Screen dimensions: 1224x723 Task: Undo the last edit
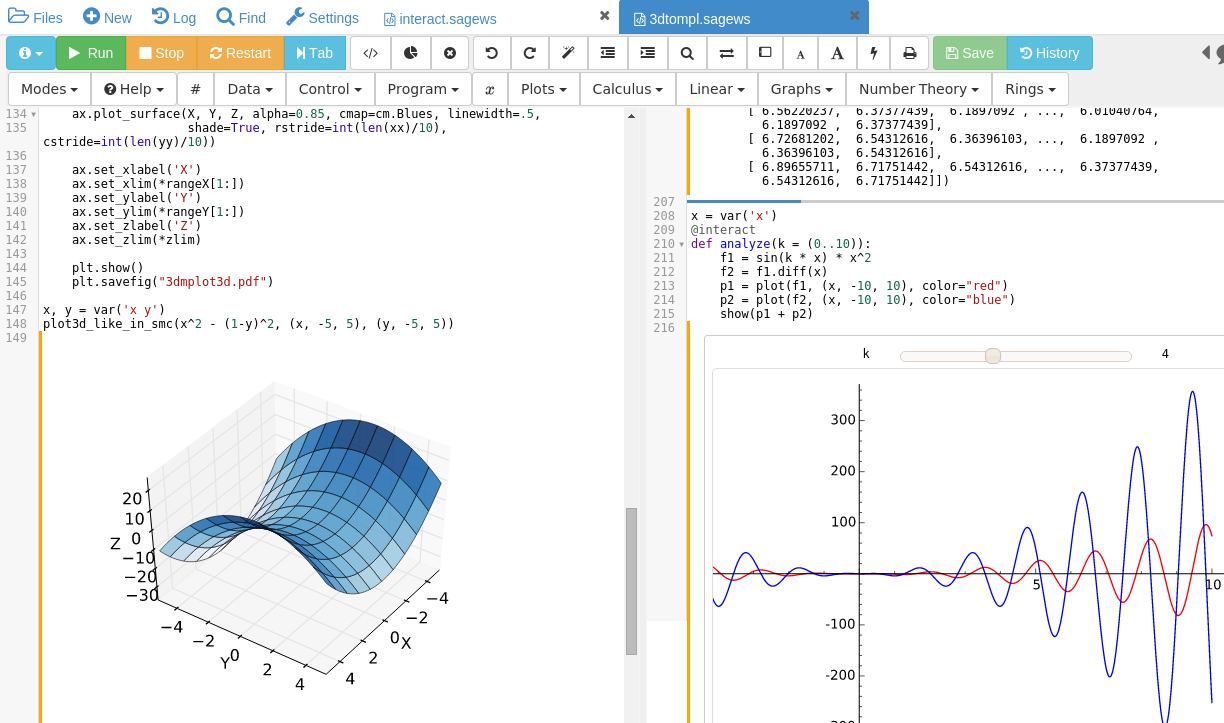[x=492, y=53]
